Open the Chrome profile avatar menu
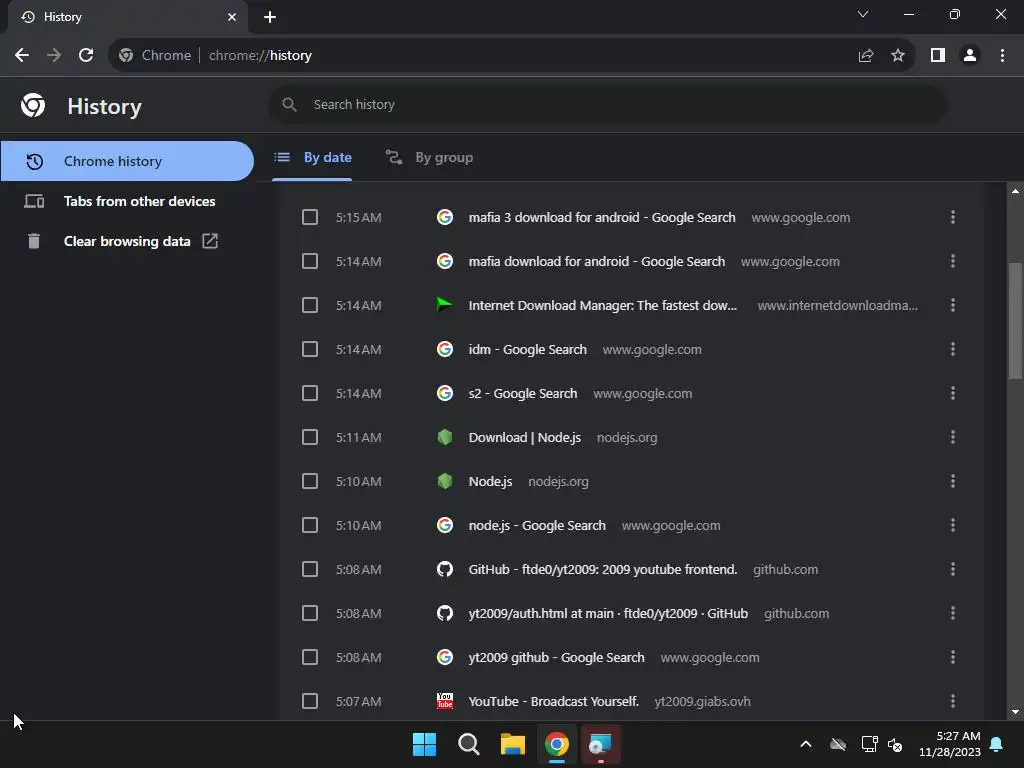 (970, 56)
